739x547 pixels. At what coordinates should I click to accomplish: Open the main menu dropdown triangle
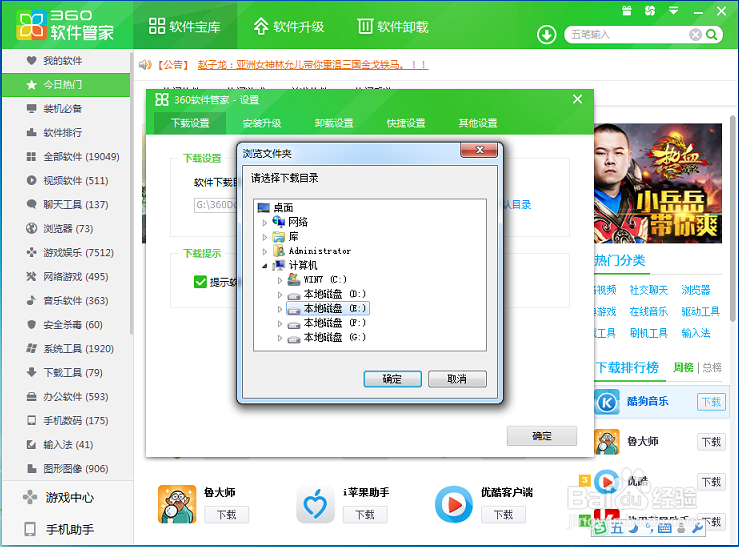click(x=673, y=10)
